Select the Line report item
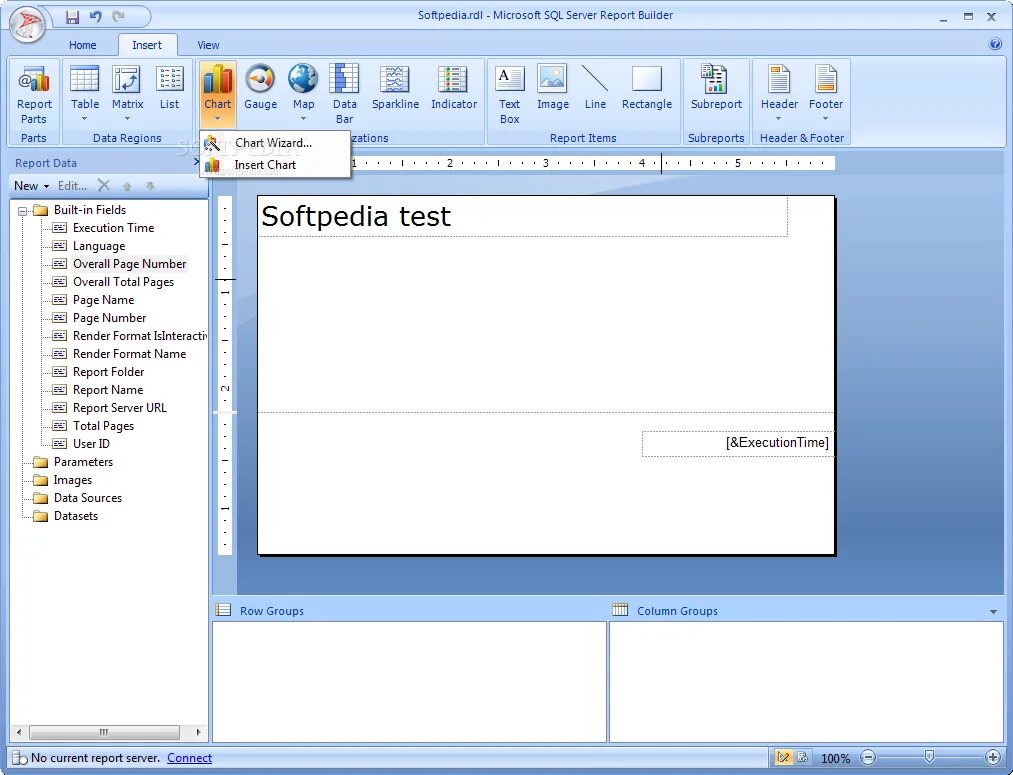This screenshot has height=775, width=1013. (595, 88)
